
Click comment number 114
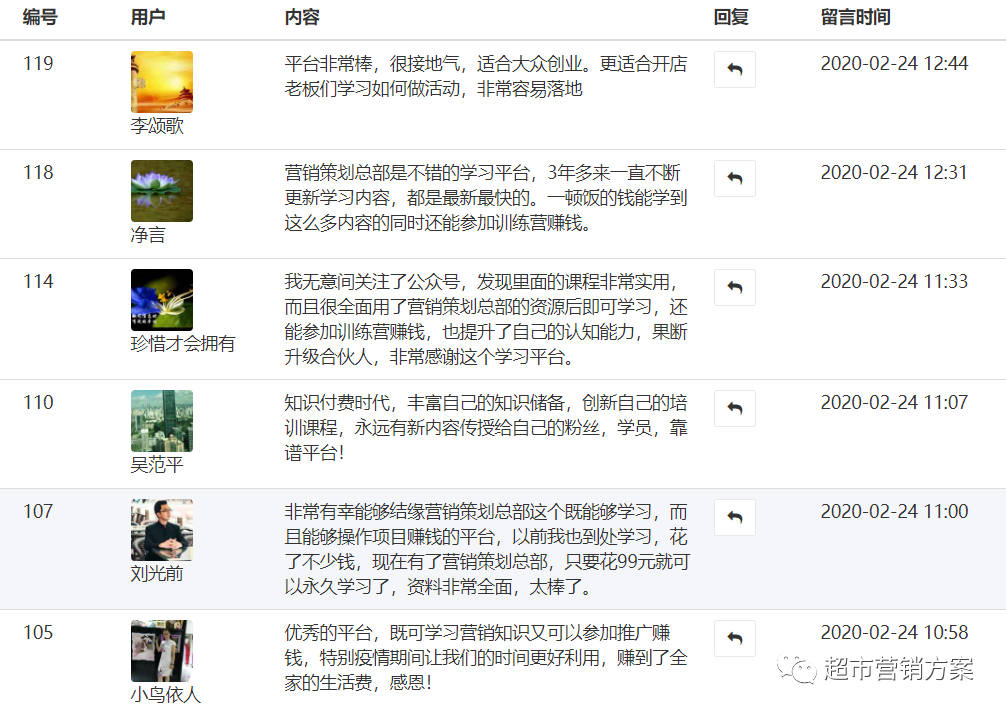(38, 282)
